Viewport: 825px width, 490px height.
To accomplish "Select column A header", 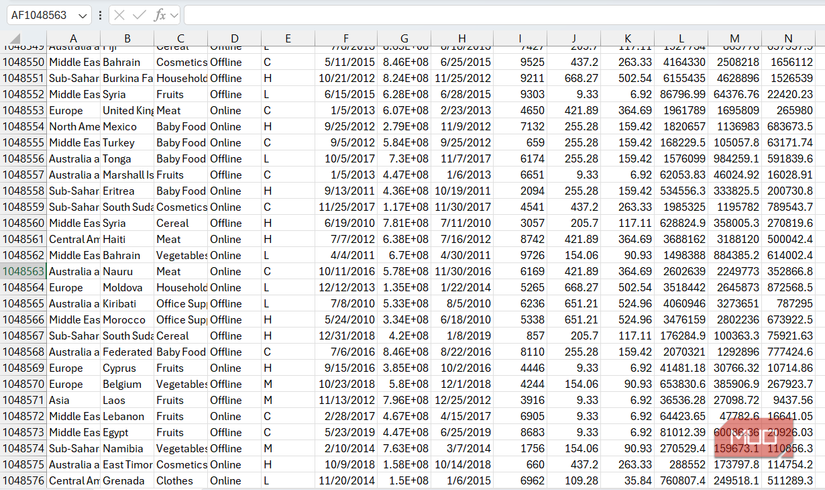I will 73,39.
